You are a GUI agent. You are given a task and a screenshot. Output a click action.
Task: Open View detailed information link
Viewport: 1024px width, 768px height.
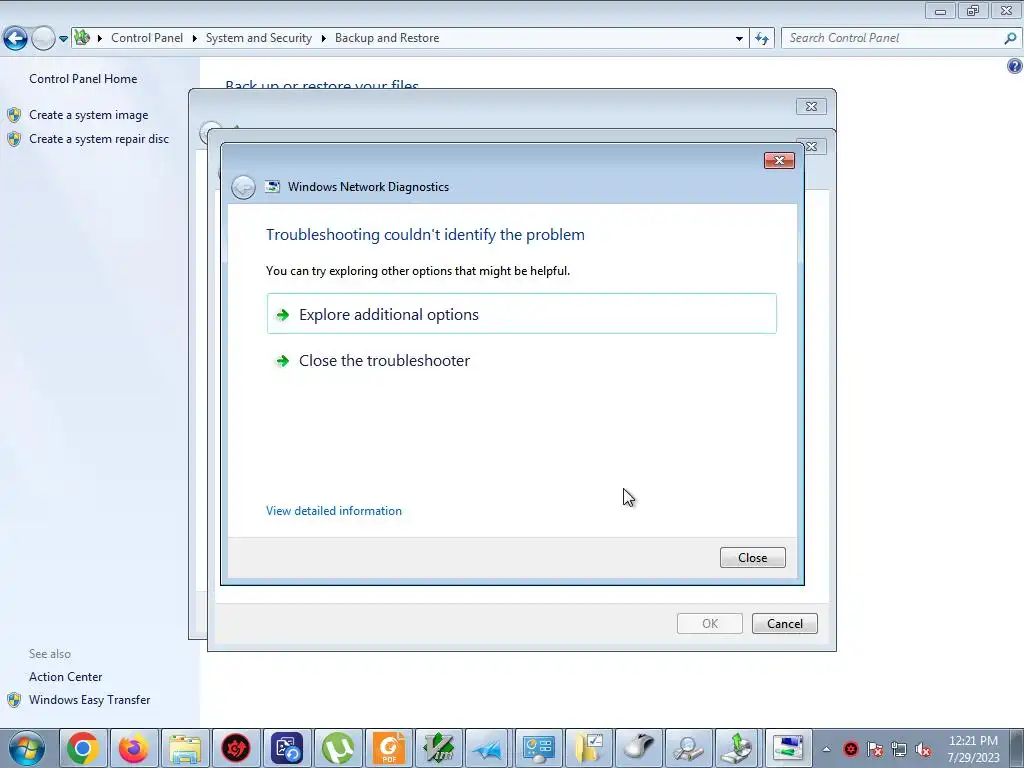pyautogui.click(x=334, y=511)
